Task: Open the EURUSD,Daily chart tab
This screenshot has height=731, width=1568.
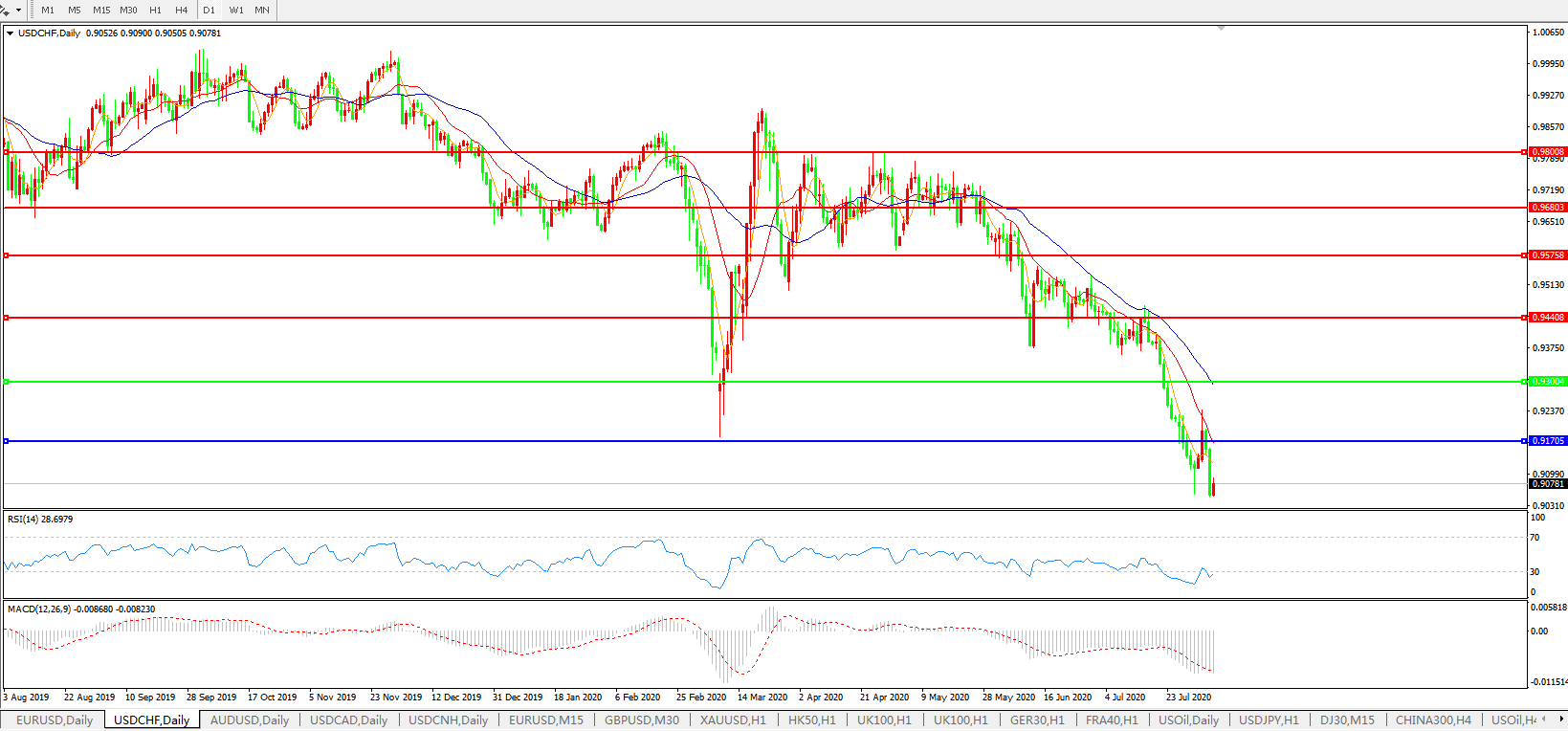Action: [55, 720]
